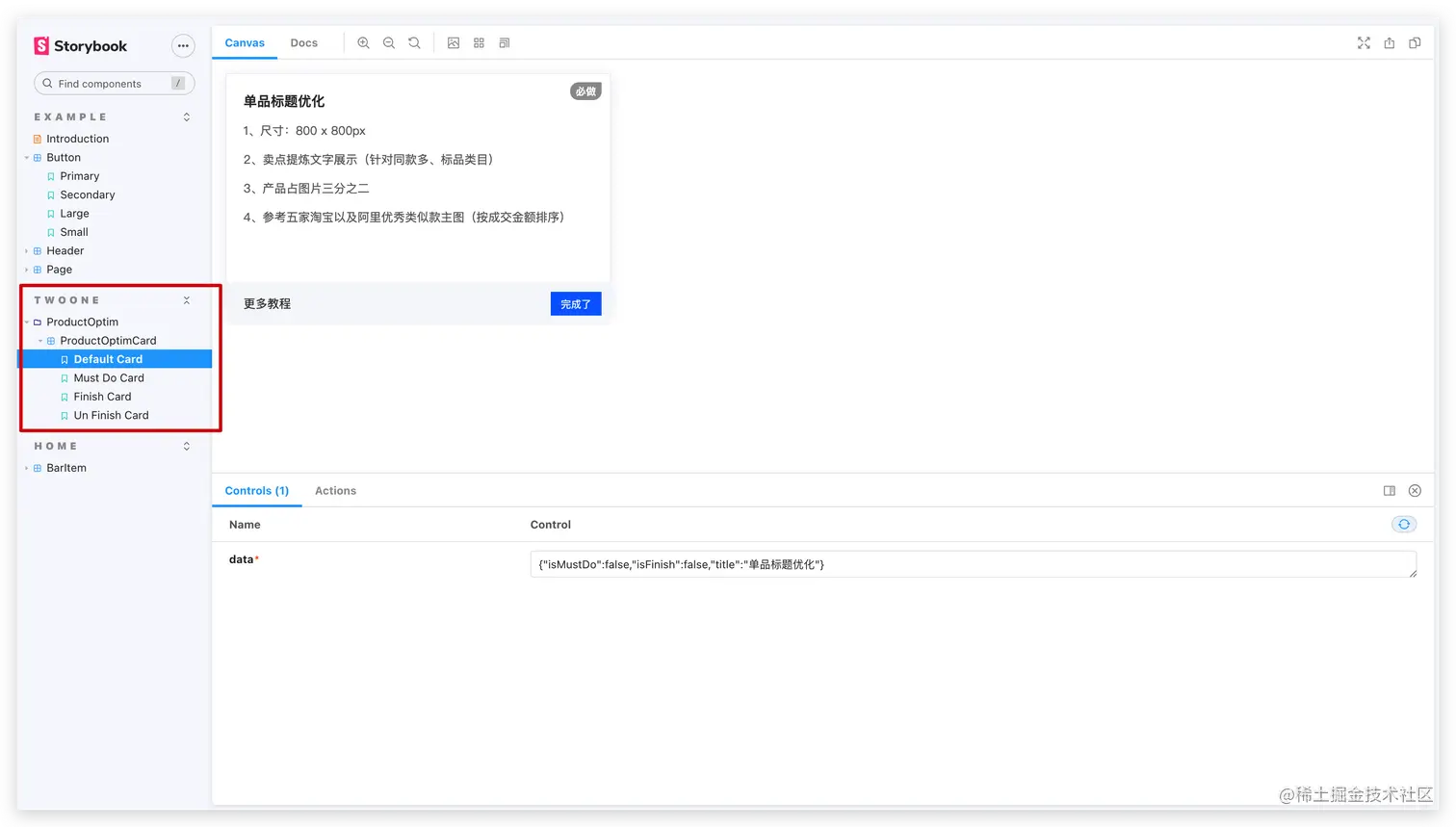Change addons panel orientation
Image resolution: width=1456 pixels, height=827 pixels.
1390,491
